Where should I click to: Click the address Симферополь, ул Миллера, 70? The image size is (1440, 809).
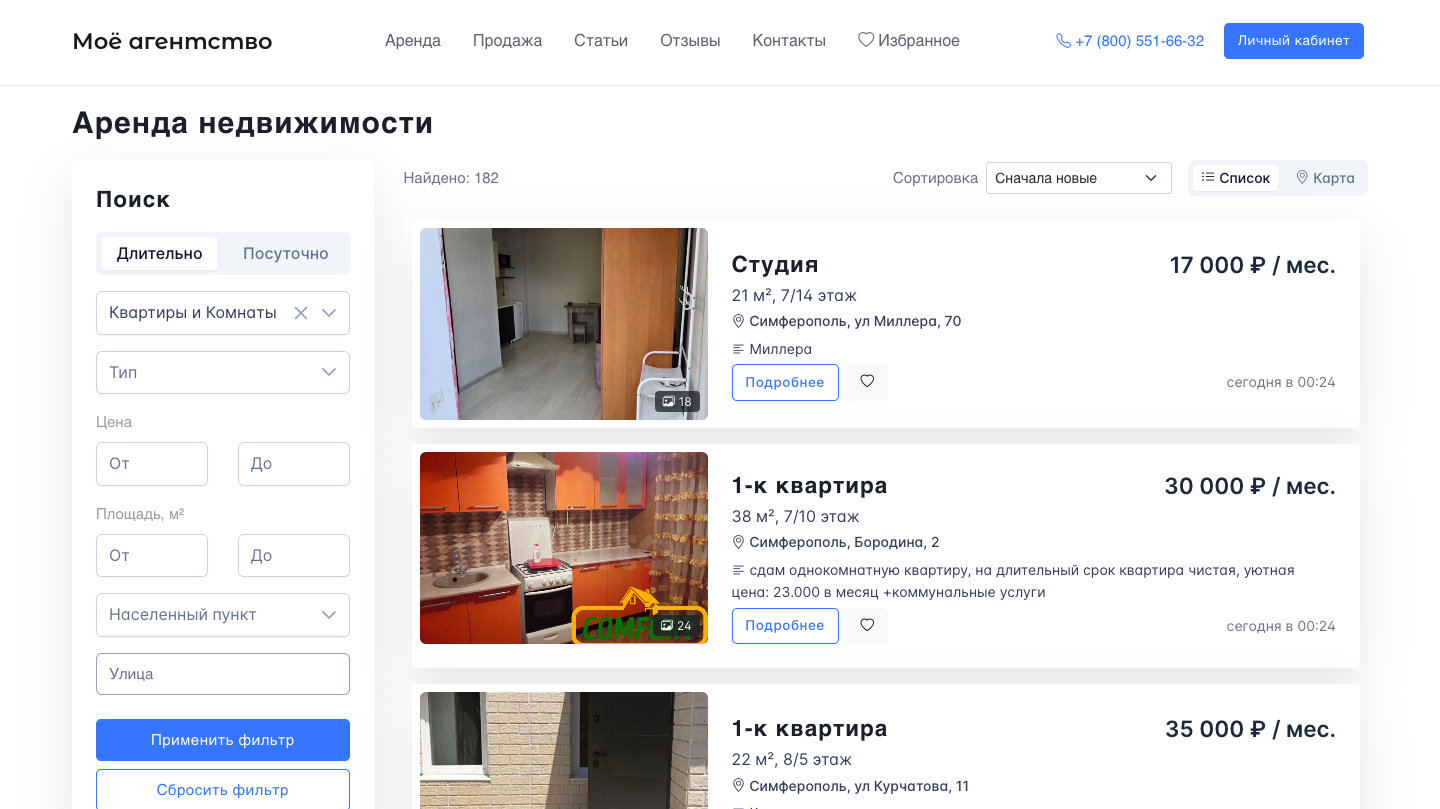[x=855, y=321]
